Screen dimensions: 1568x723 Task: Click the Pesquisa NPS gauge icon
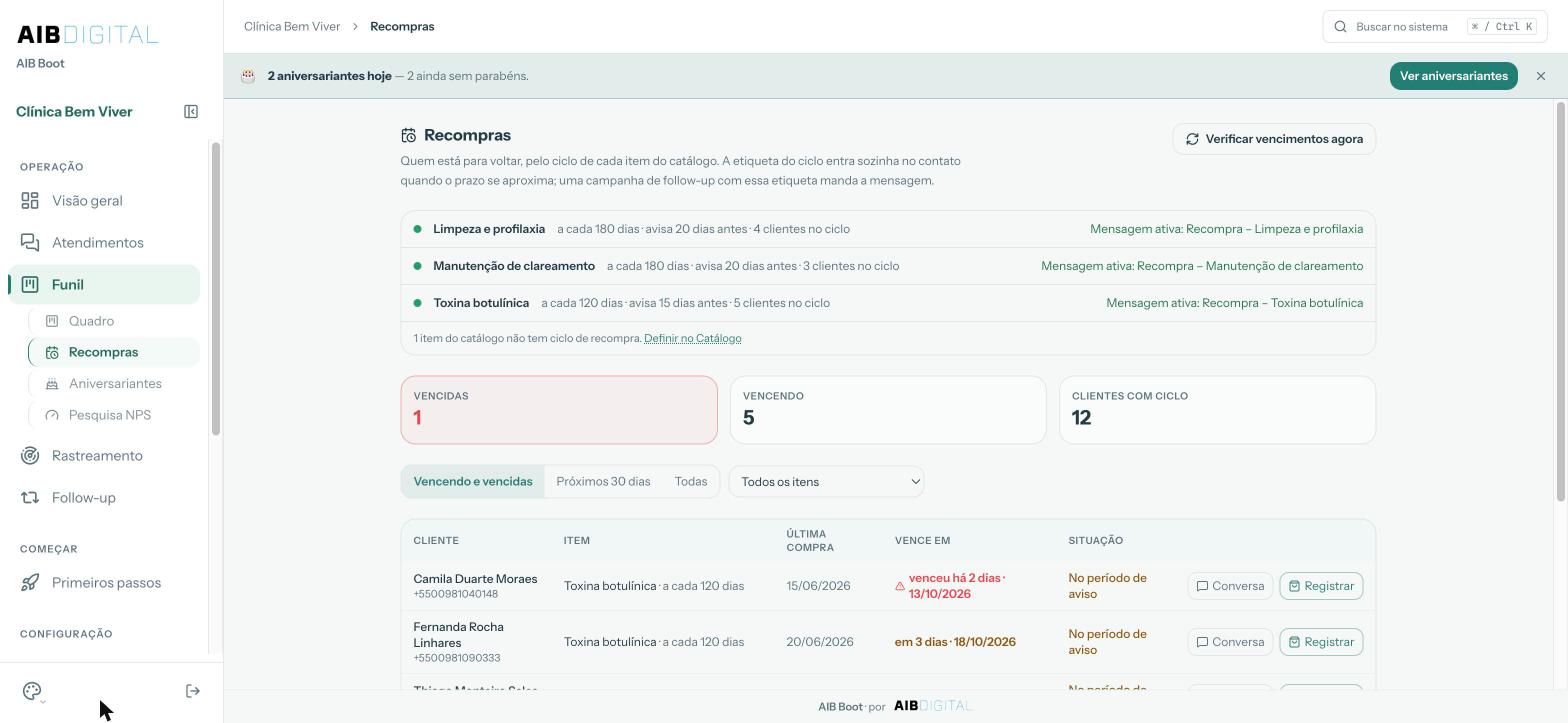(52, 415)
